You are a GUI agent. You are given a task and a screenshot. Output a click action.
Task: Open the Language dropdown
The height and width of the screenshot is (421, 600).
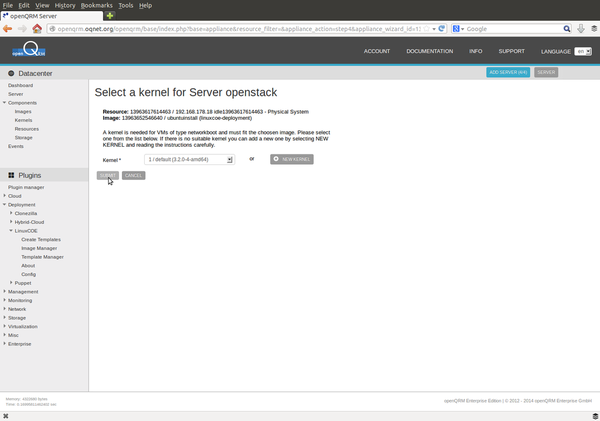[x=583, y=51]
